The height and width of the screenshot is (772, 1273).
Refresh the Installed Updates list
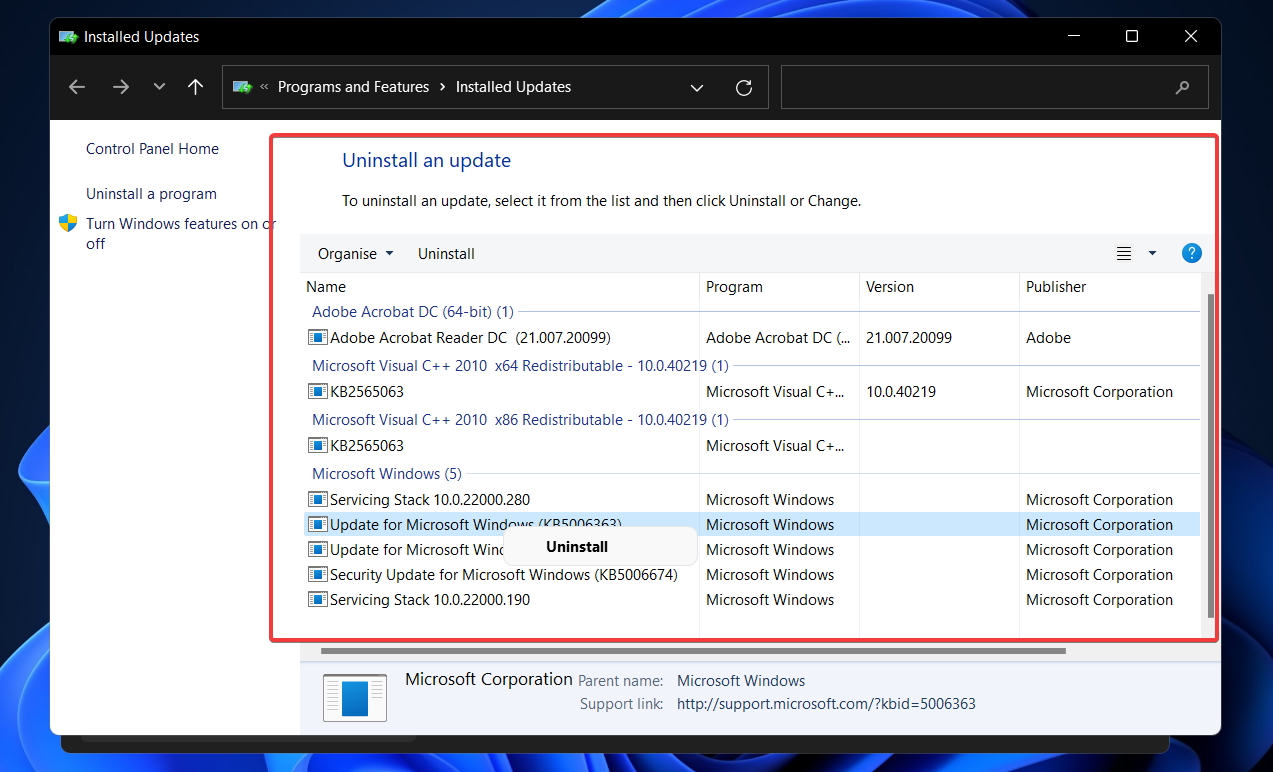coord(743,88)
